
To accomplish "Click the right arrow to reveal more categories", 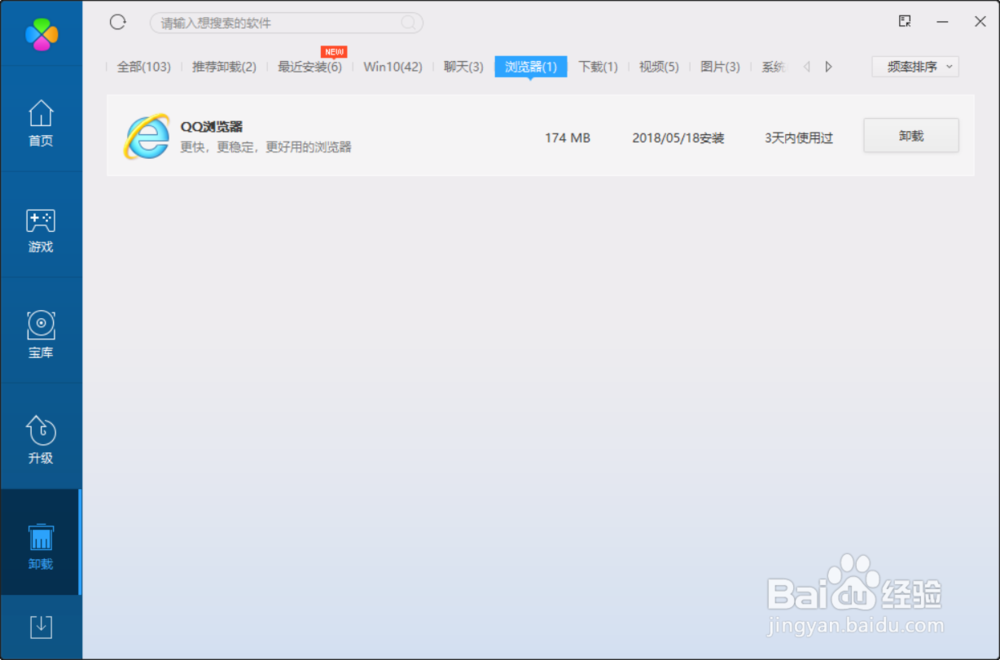I will (828, 66).
